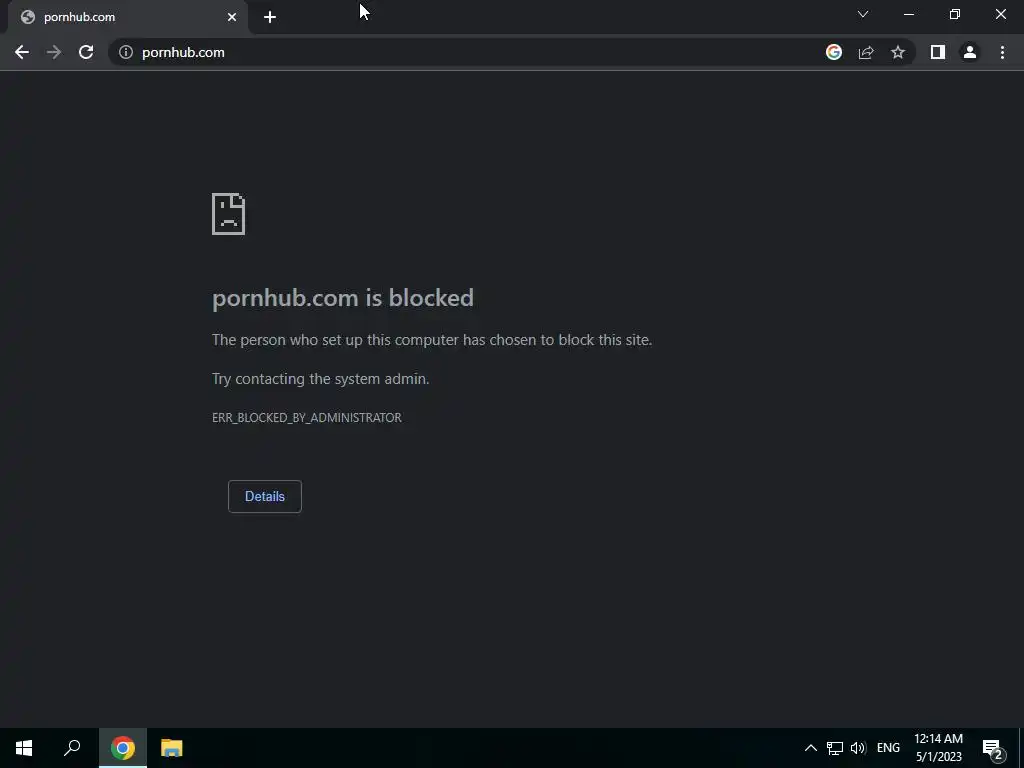Image resolution: width=1024 pixels, height=768 pixels.
Task: Toggle the Chrome side panel icon
Action: pyautogui.click(x=938, y=52)
